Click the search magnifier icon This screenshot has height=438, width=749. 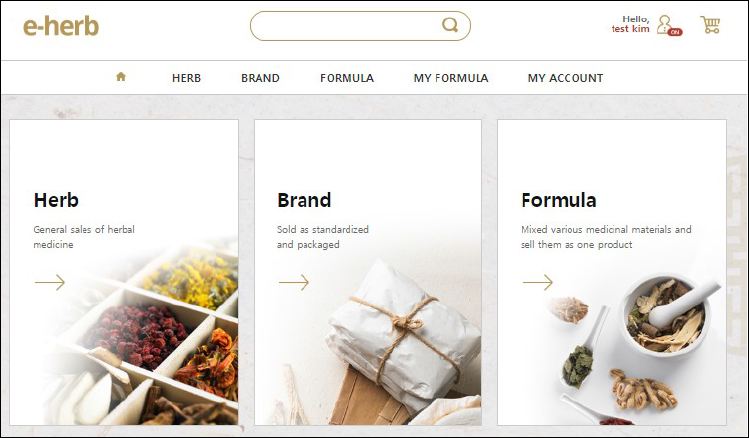point(450,25)
